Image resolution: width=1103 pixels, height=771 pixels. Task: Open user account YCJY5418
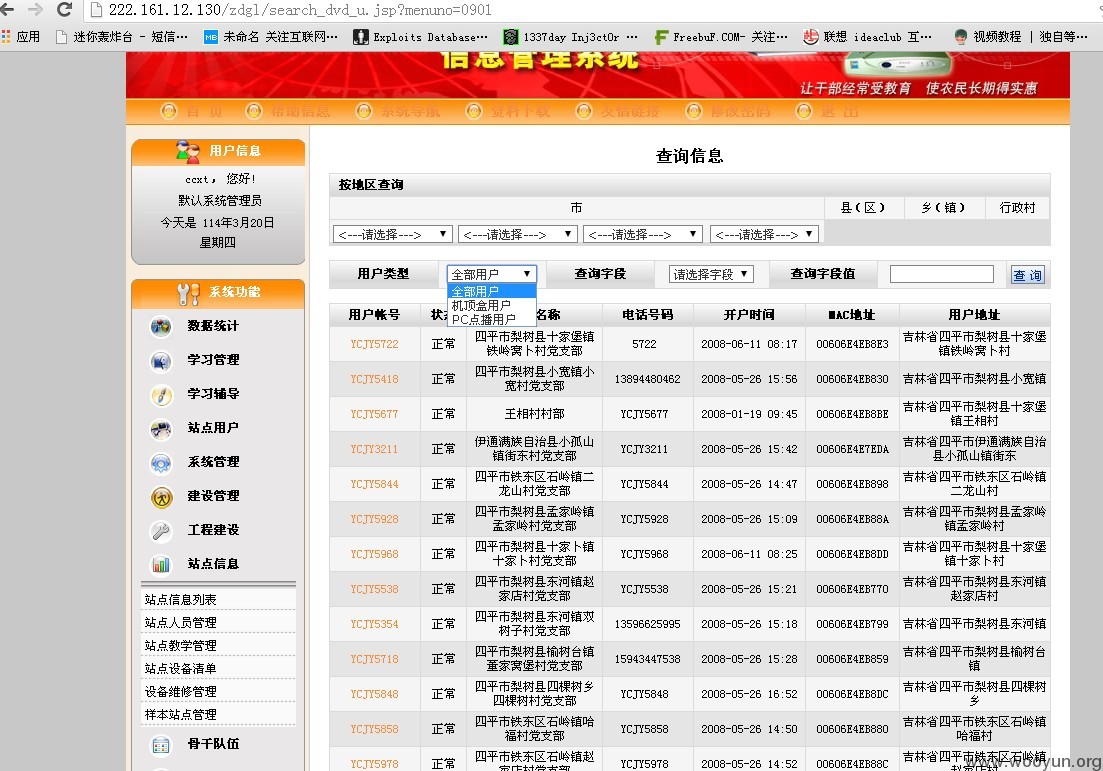point(374,379)
